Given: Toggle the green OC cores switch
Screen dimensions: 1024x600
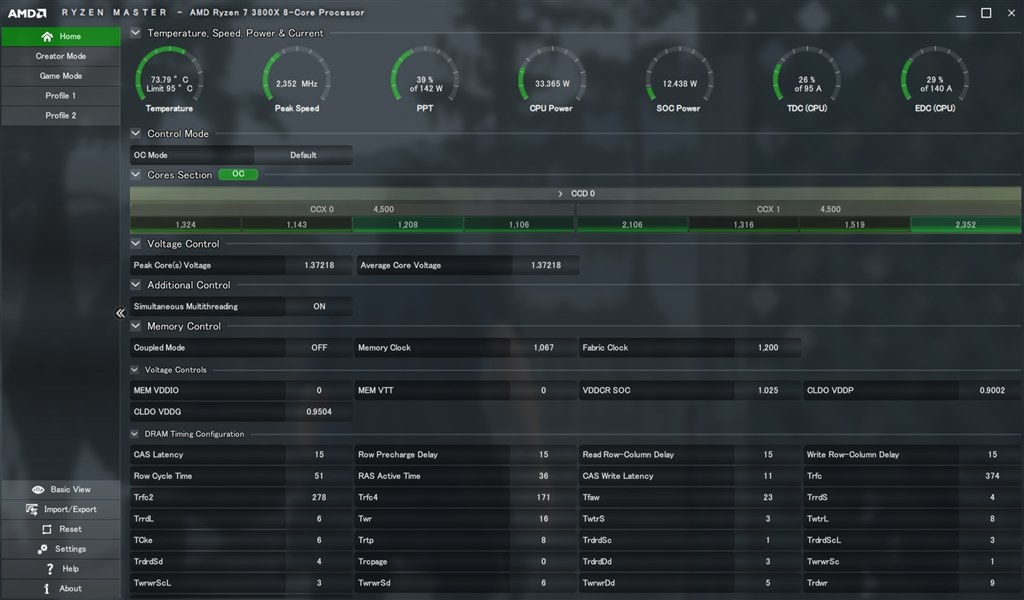Looking at the screenshot, I should point(238,174).
